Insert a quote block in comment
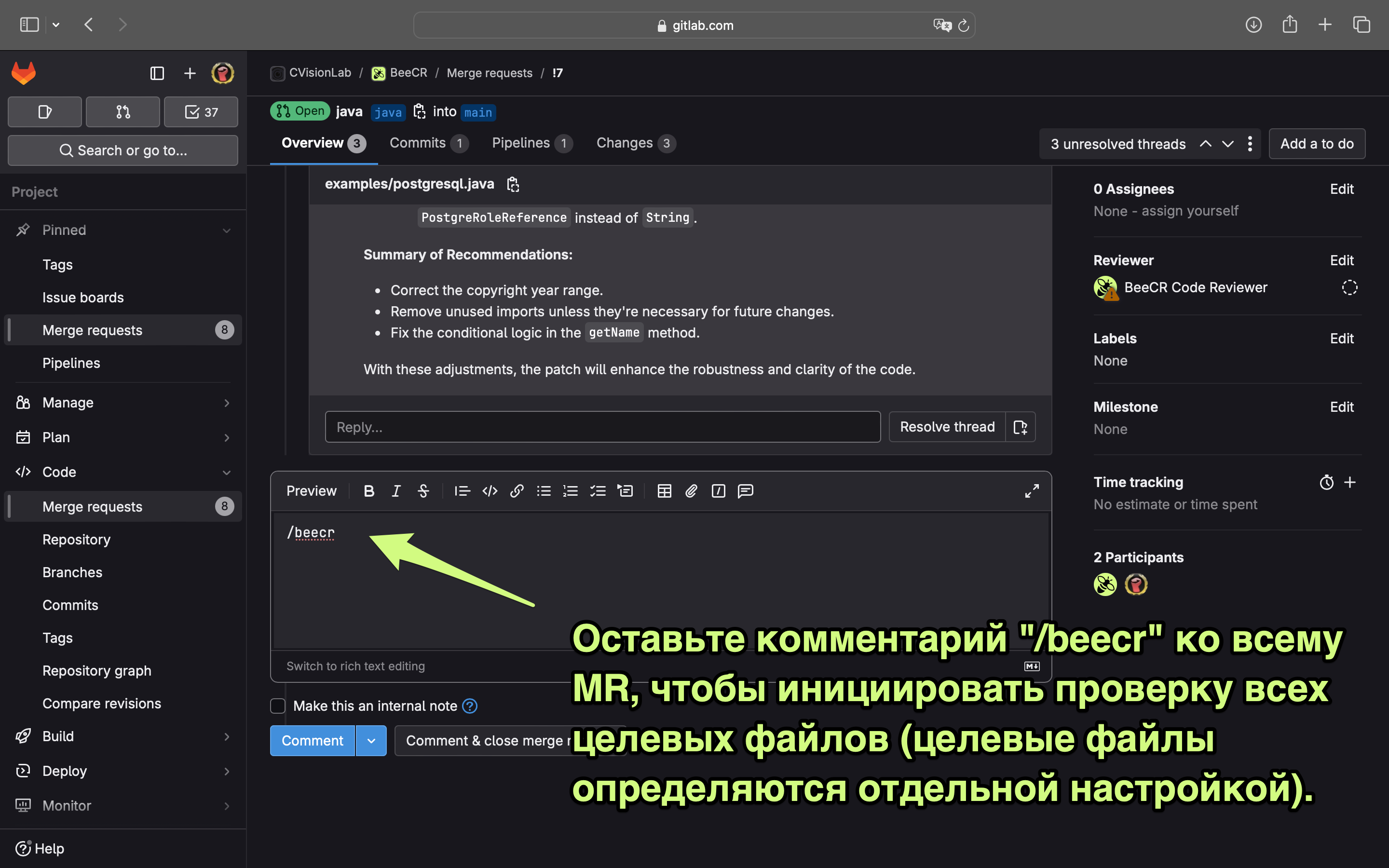 point(462,491)
